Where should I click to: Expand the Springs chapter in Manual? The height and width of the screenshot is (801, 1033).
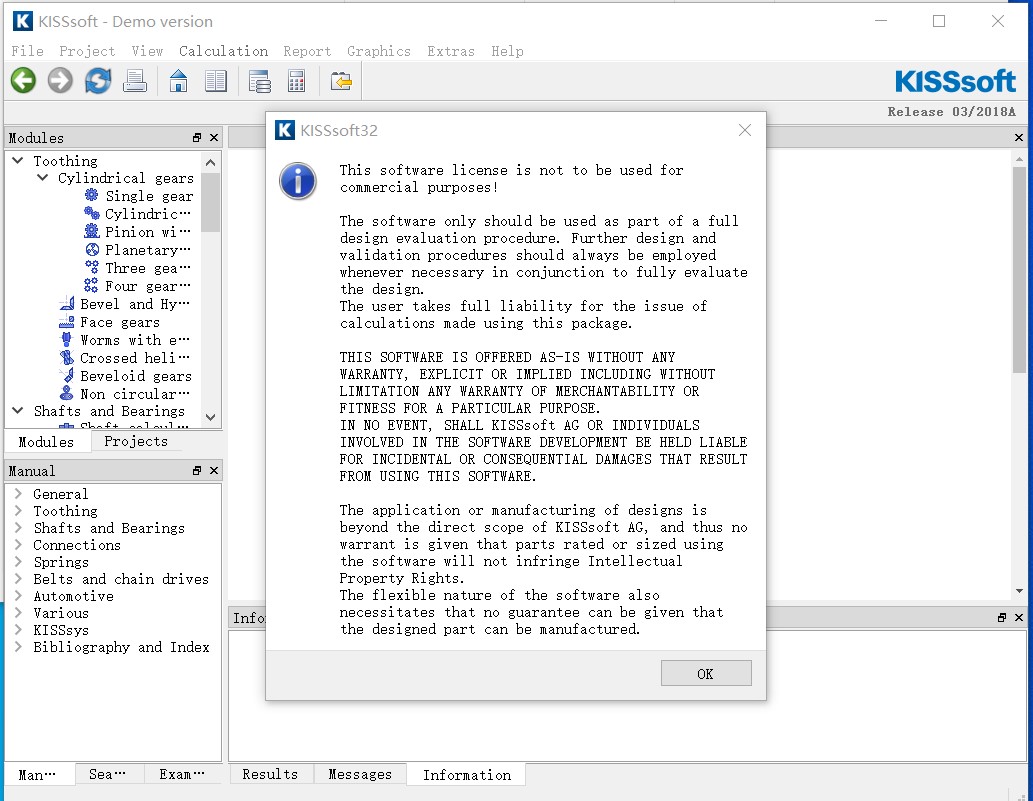(18, 561)
